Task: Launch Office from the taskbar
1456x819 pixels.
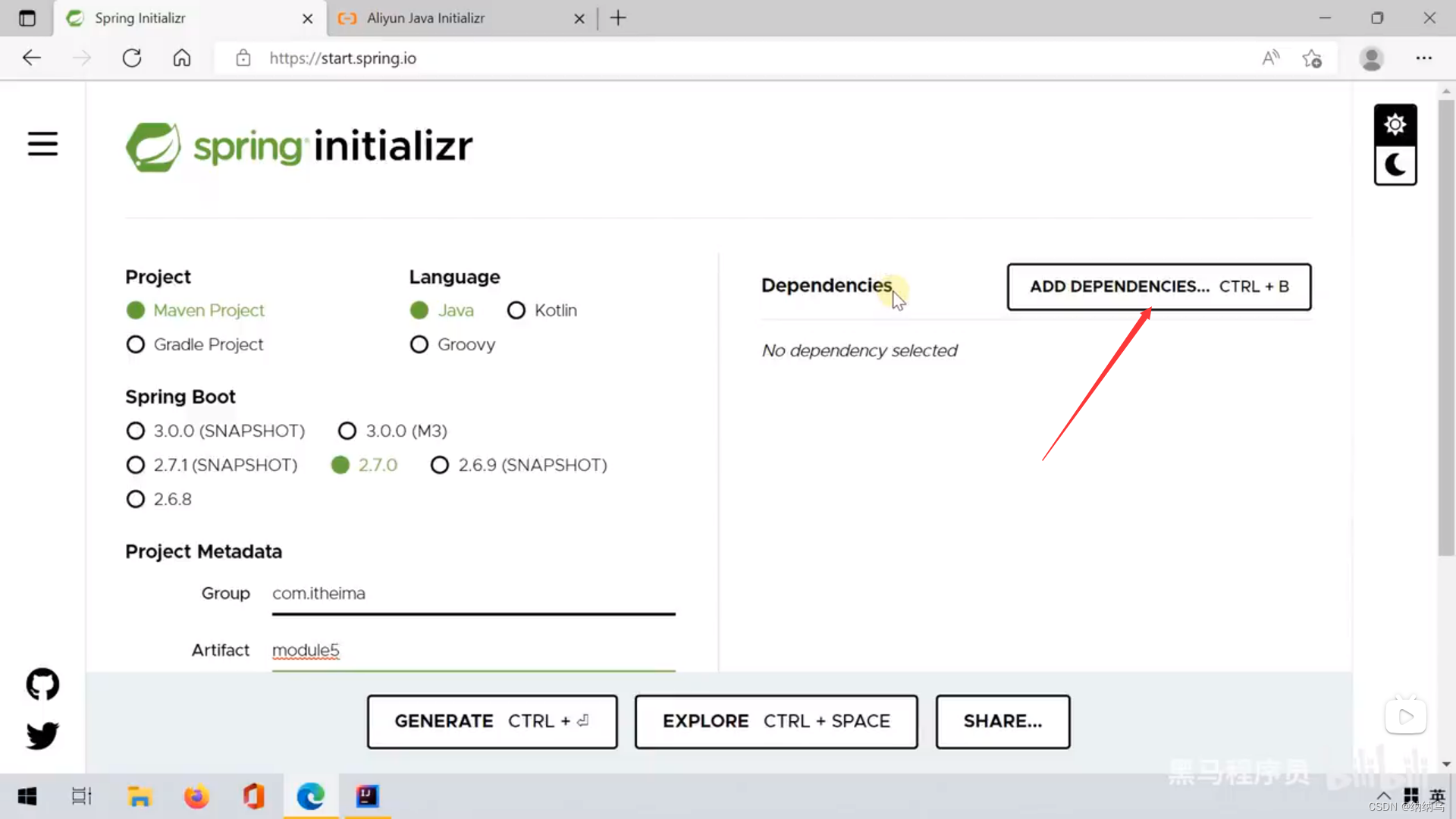Action: tap(253, 796)
